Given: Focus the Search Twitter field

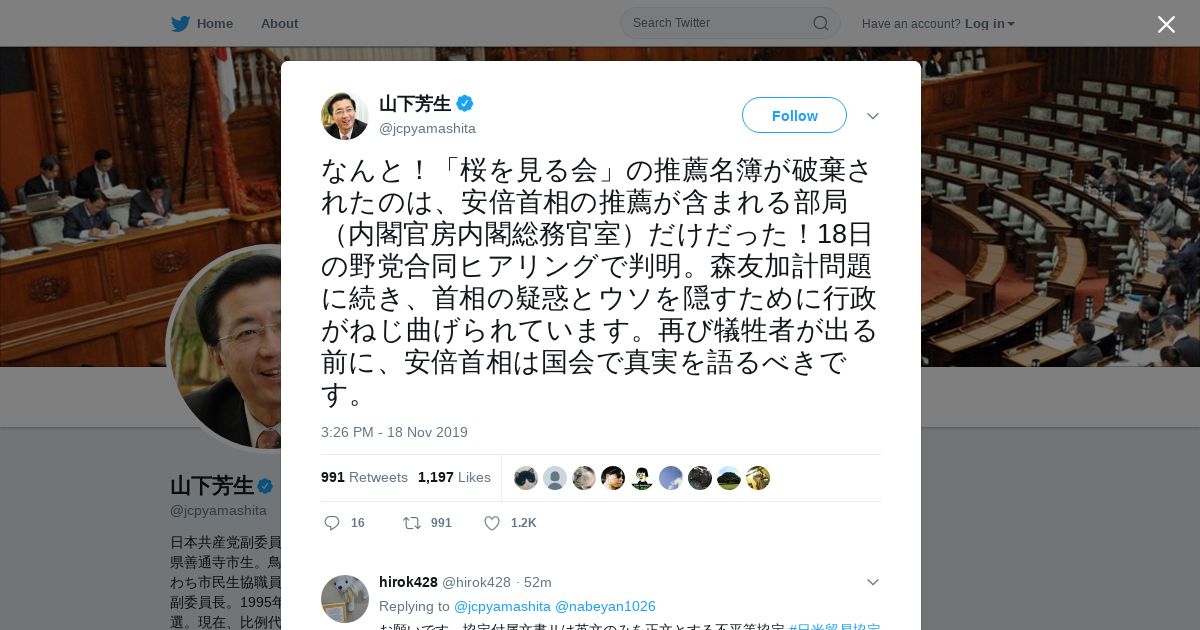Looking at the screenshot, I should pos(730,23).
